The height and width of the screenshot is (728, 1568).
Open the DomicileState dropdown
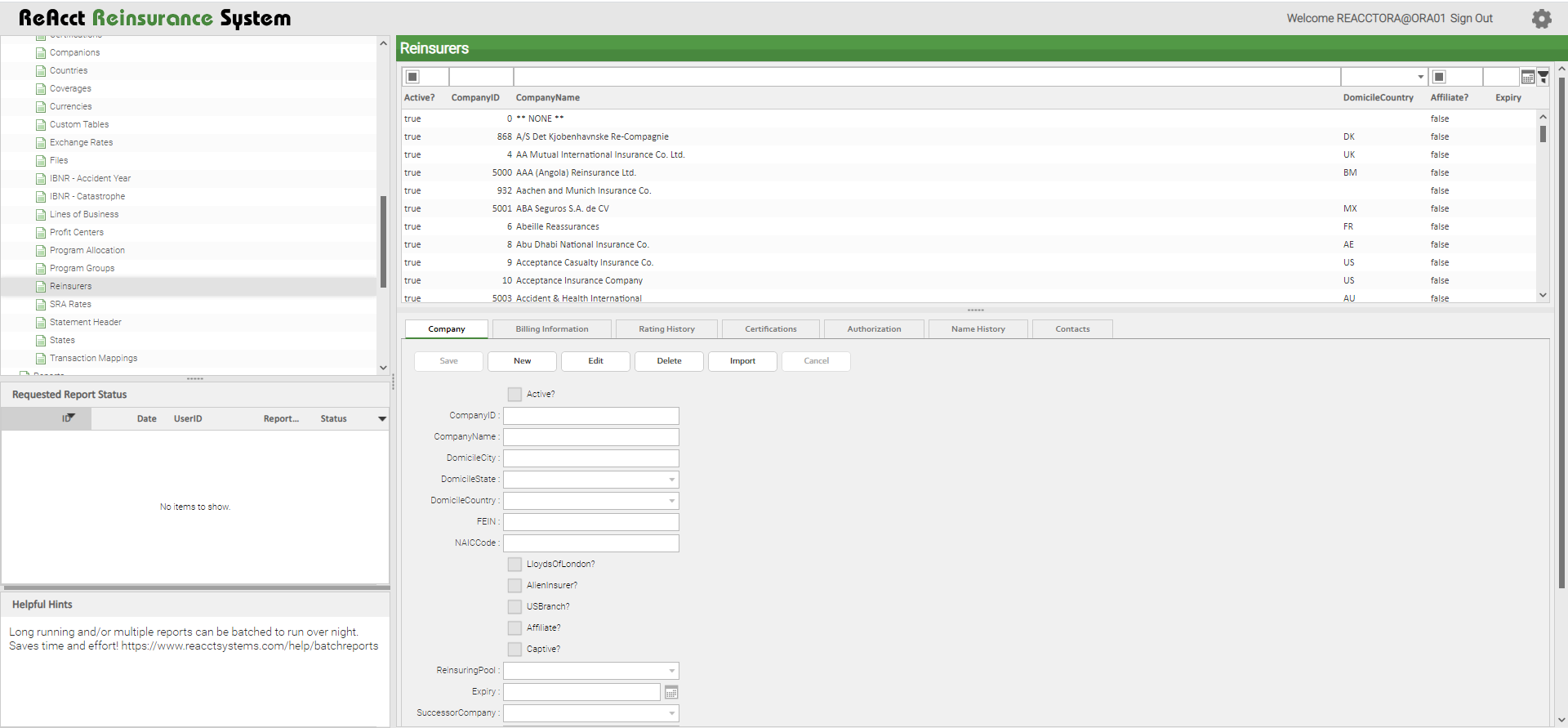pos(671,480)
